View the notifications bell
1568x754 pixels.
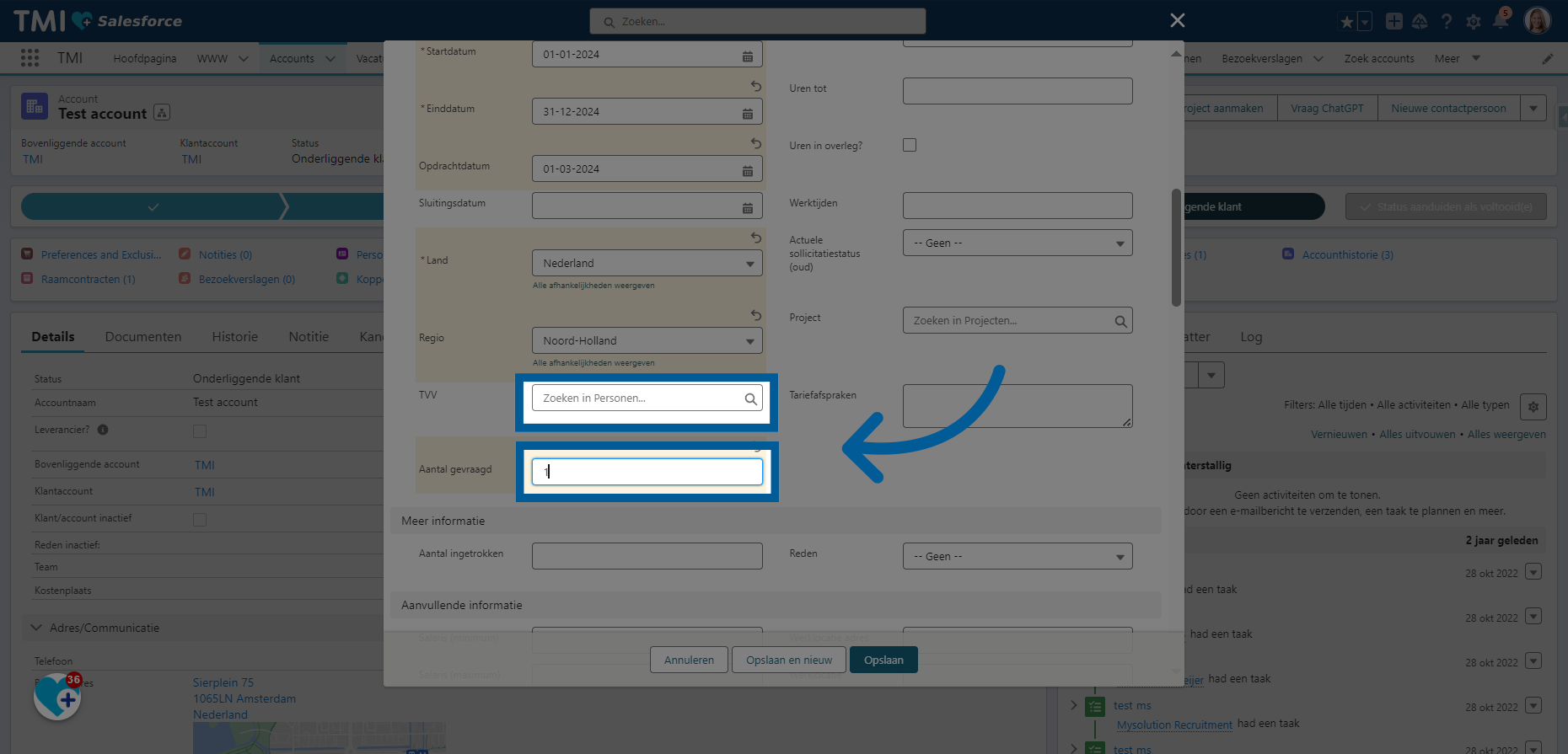[1501, 21]
